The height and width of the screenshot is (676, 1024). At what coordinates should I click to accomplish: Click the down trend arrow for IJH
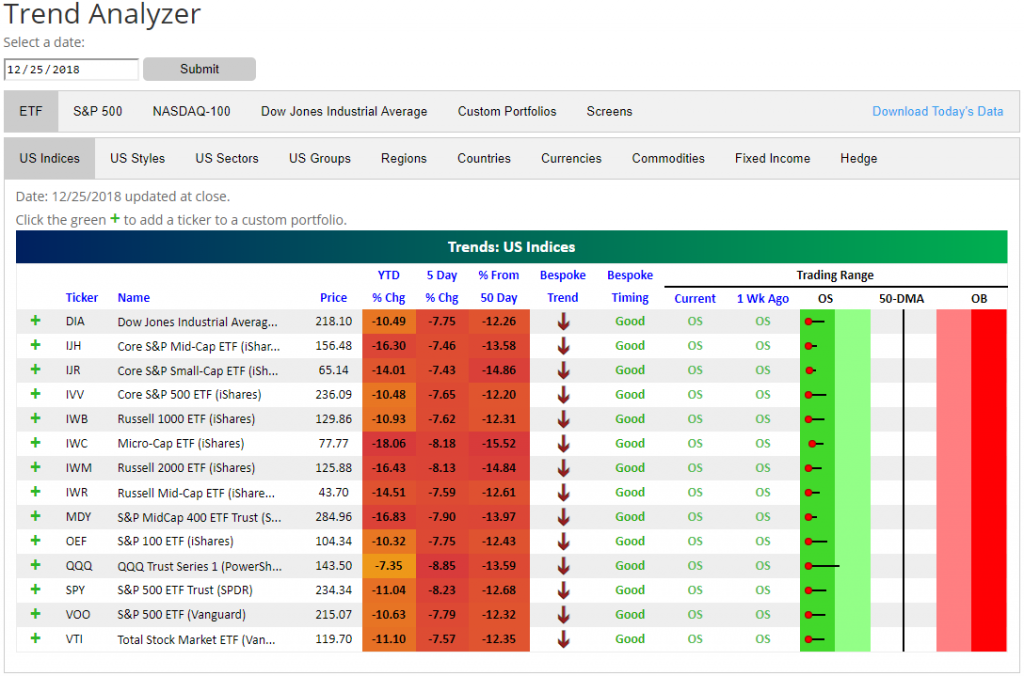(x=563, y=346)
